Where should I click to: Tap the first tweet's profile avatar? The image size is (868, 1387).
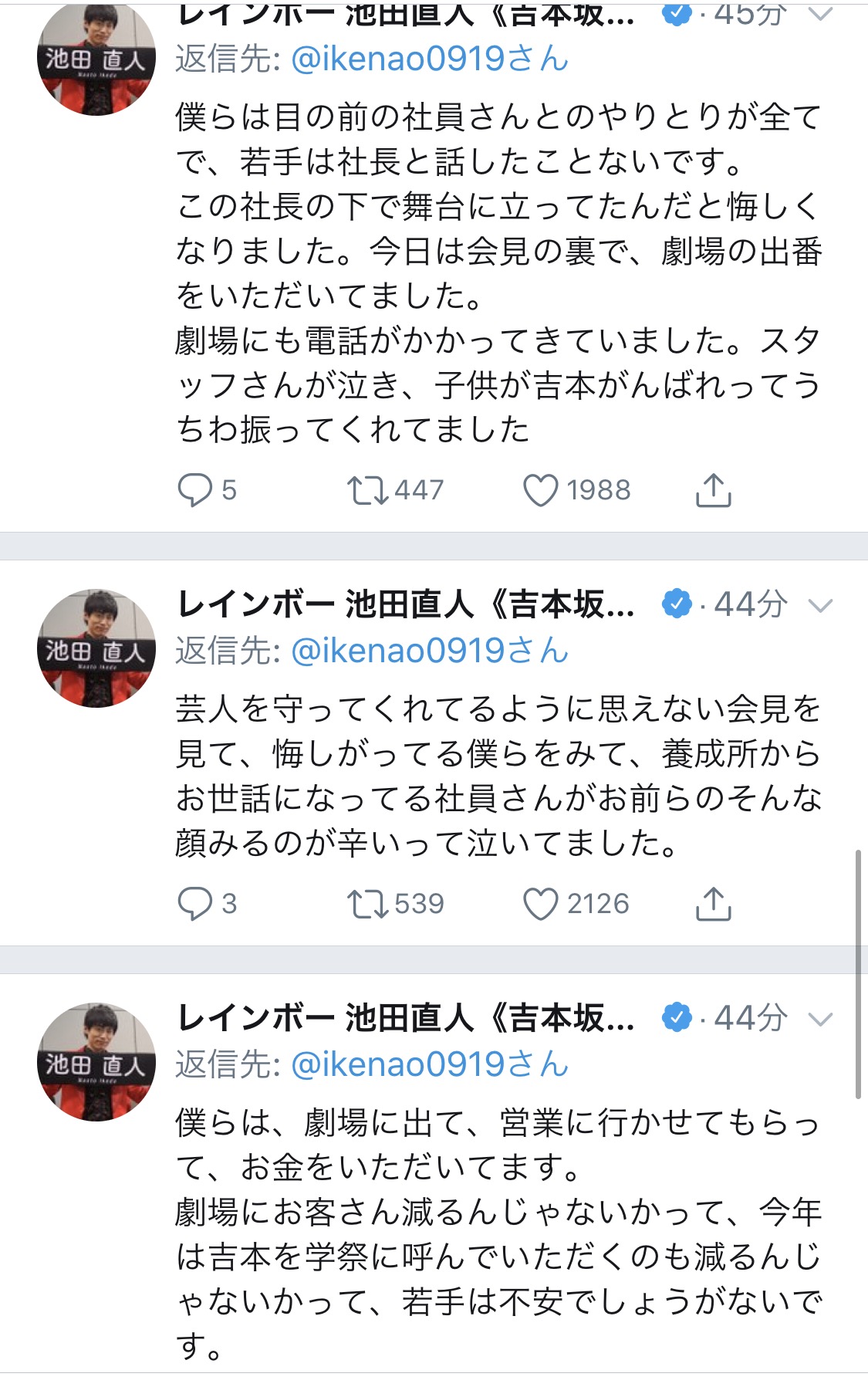point(96,57)
